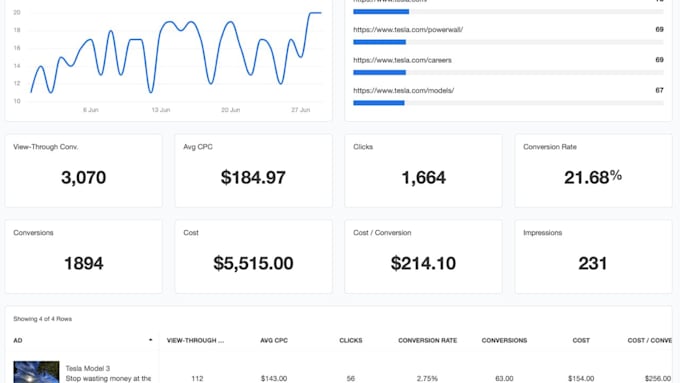Sort by VIEW-THROUGH column header

195,340
